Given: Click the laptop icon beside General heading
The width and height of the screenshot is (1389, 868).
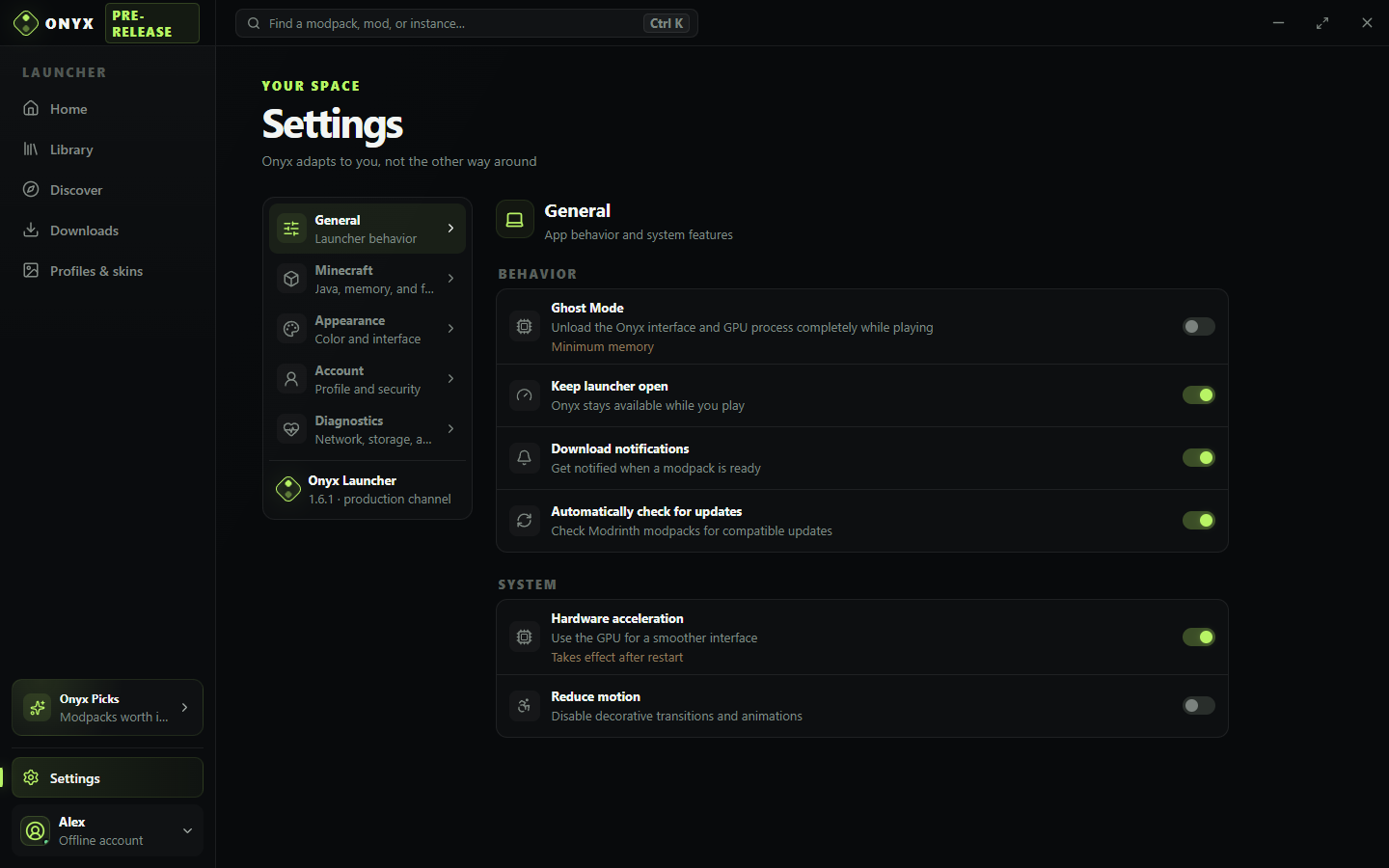Looking at the screenshot, I should pyautogui.click(x=515, y=220).
